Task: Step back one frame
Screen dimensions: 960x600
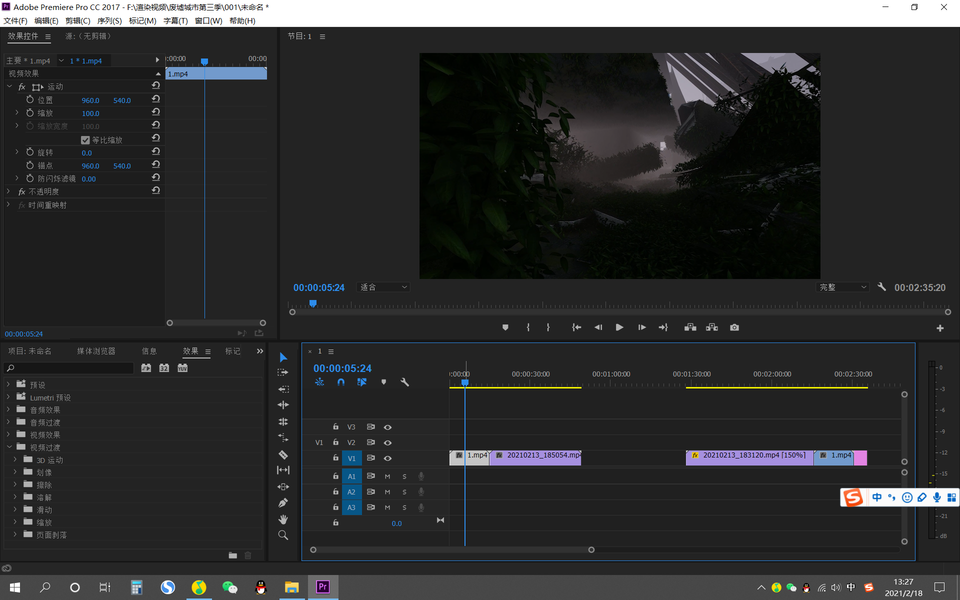Action: [598, 328]
